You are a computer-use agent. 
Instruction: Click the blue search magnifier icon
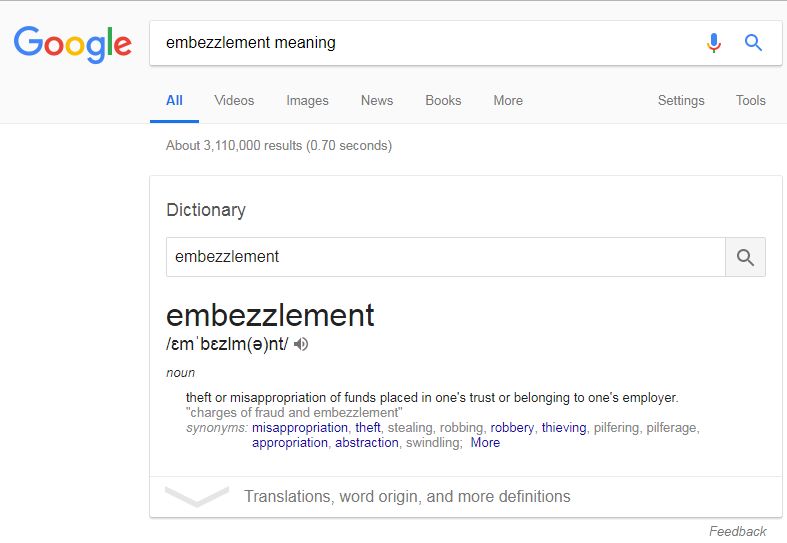coord(753,43)
